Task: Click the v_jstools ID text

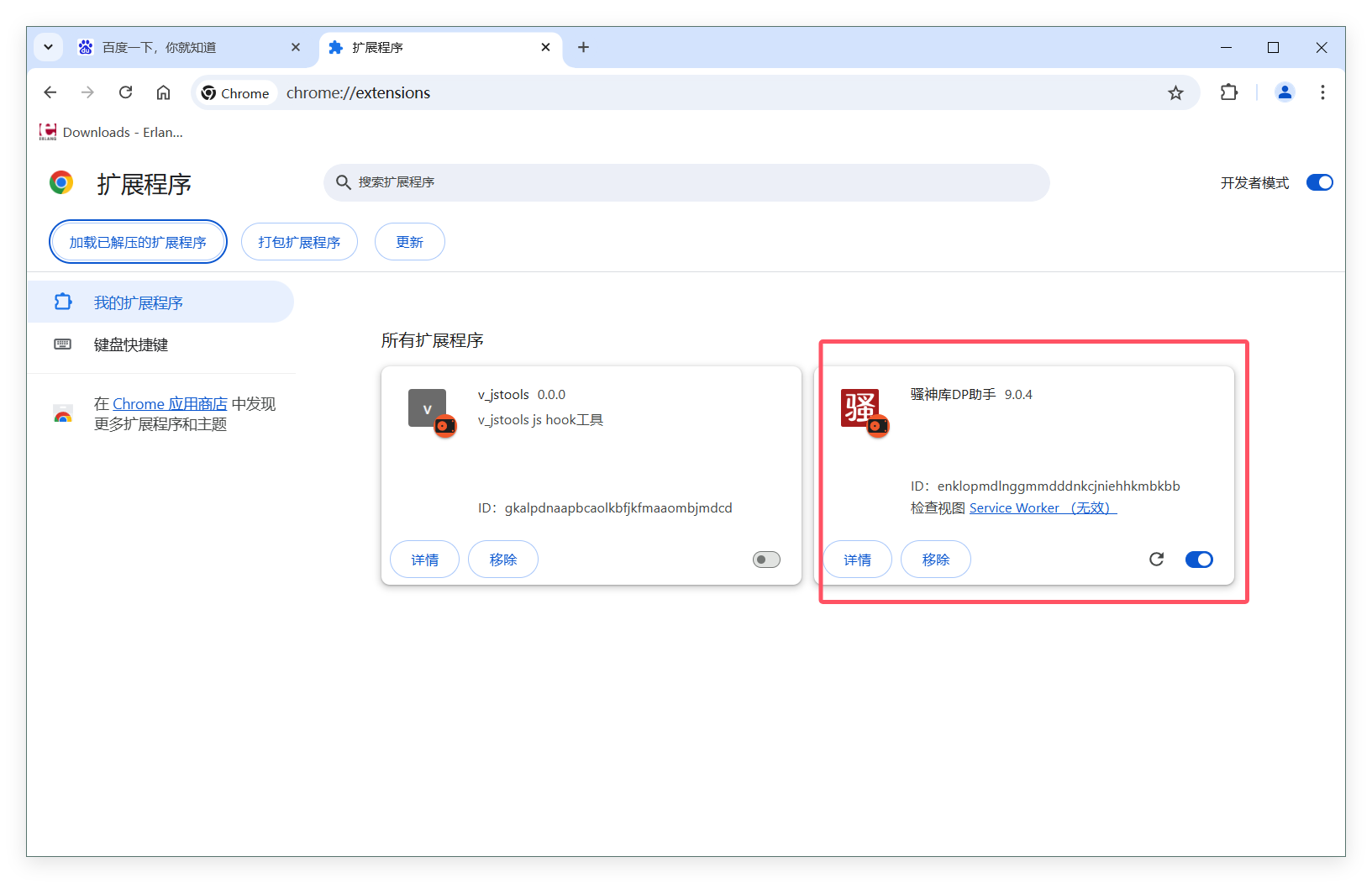Action: click(605, 507)
